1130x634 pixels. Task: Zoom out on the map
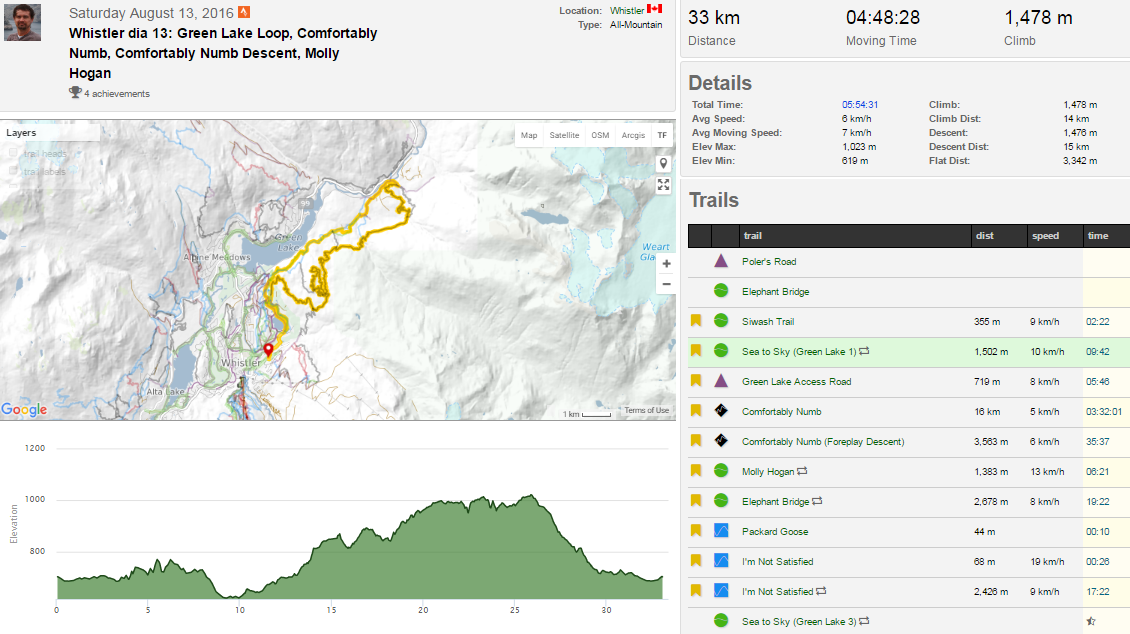(666, 284)
